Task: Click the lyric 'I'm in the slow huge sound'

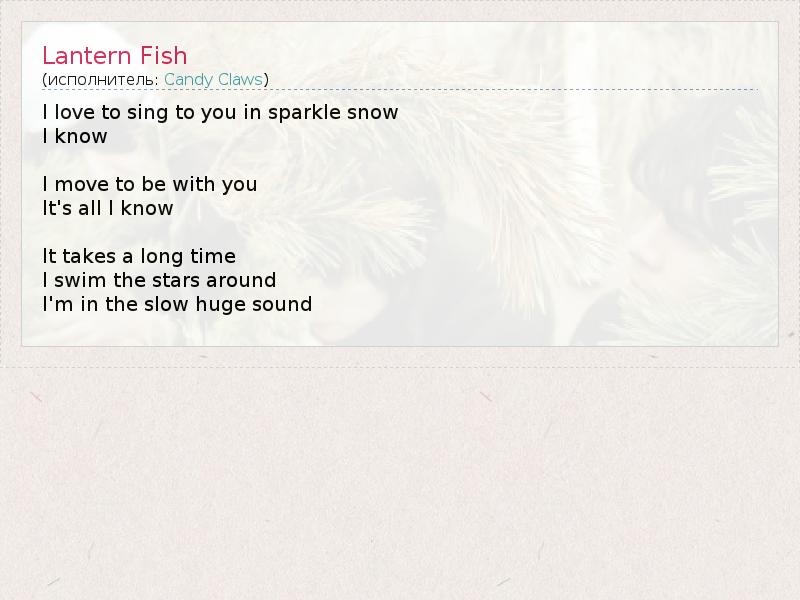Action: pyautogui.click(x=178, y=304)
